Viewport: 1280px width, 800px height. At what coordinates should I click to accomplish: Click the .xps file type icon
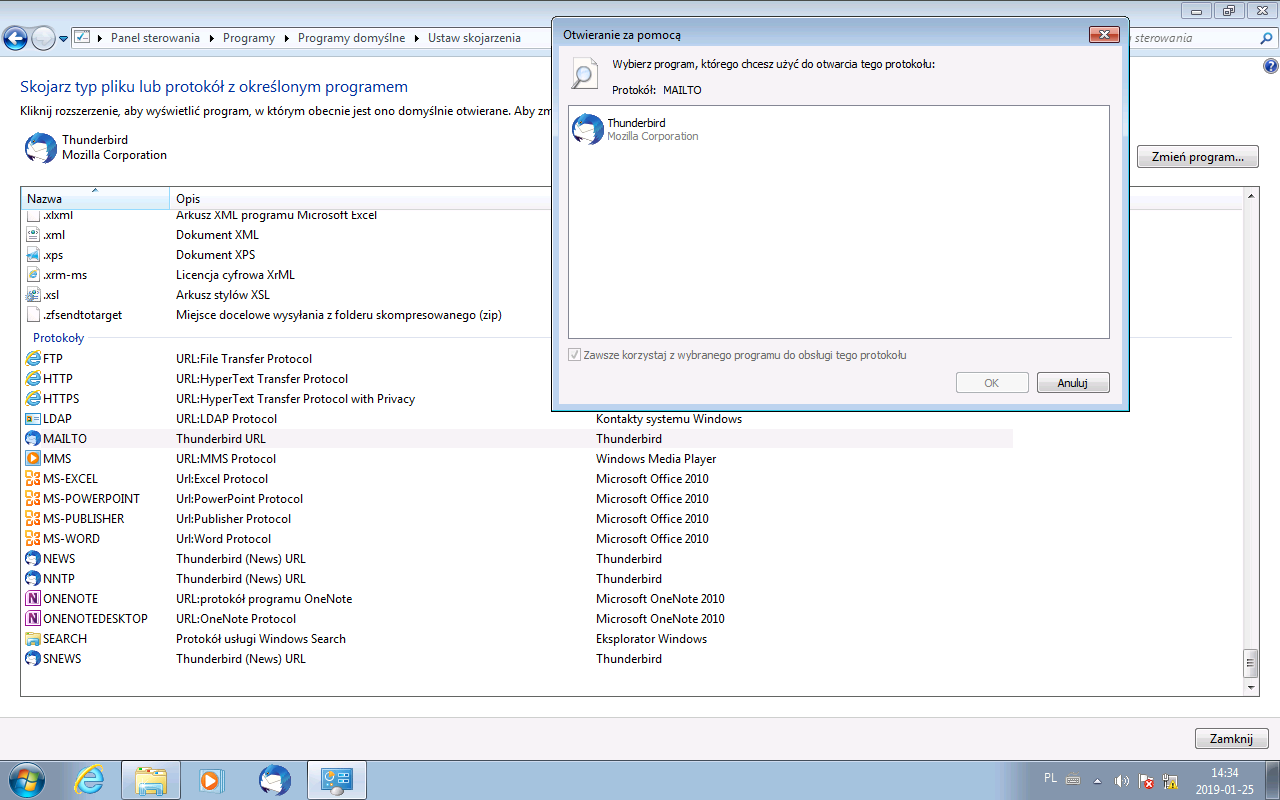coord(33,255)
